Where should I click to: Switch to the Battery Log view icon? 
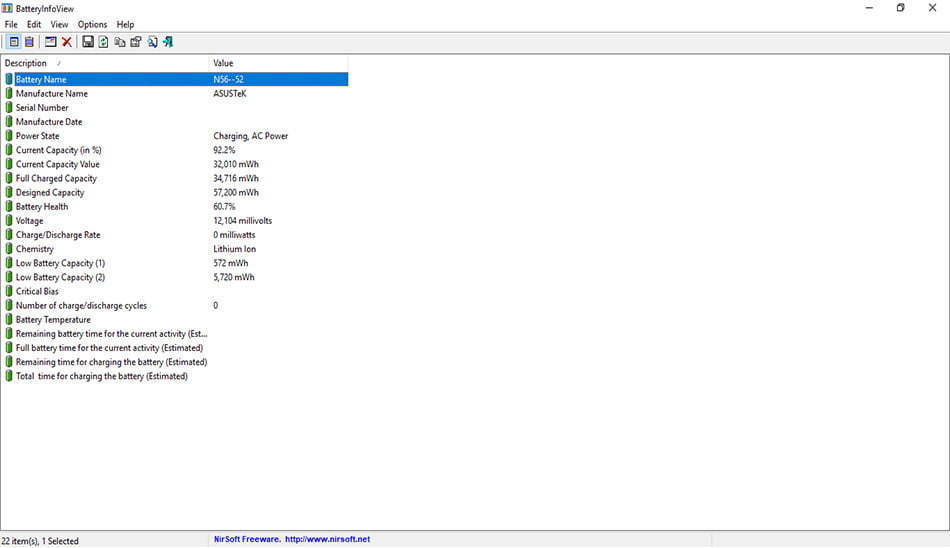29,42
